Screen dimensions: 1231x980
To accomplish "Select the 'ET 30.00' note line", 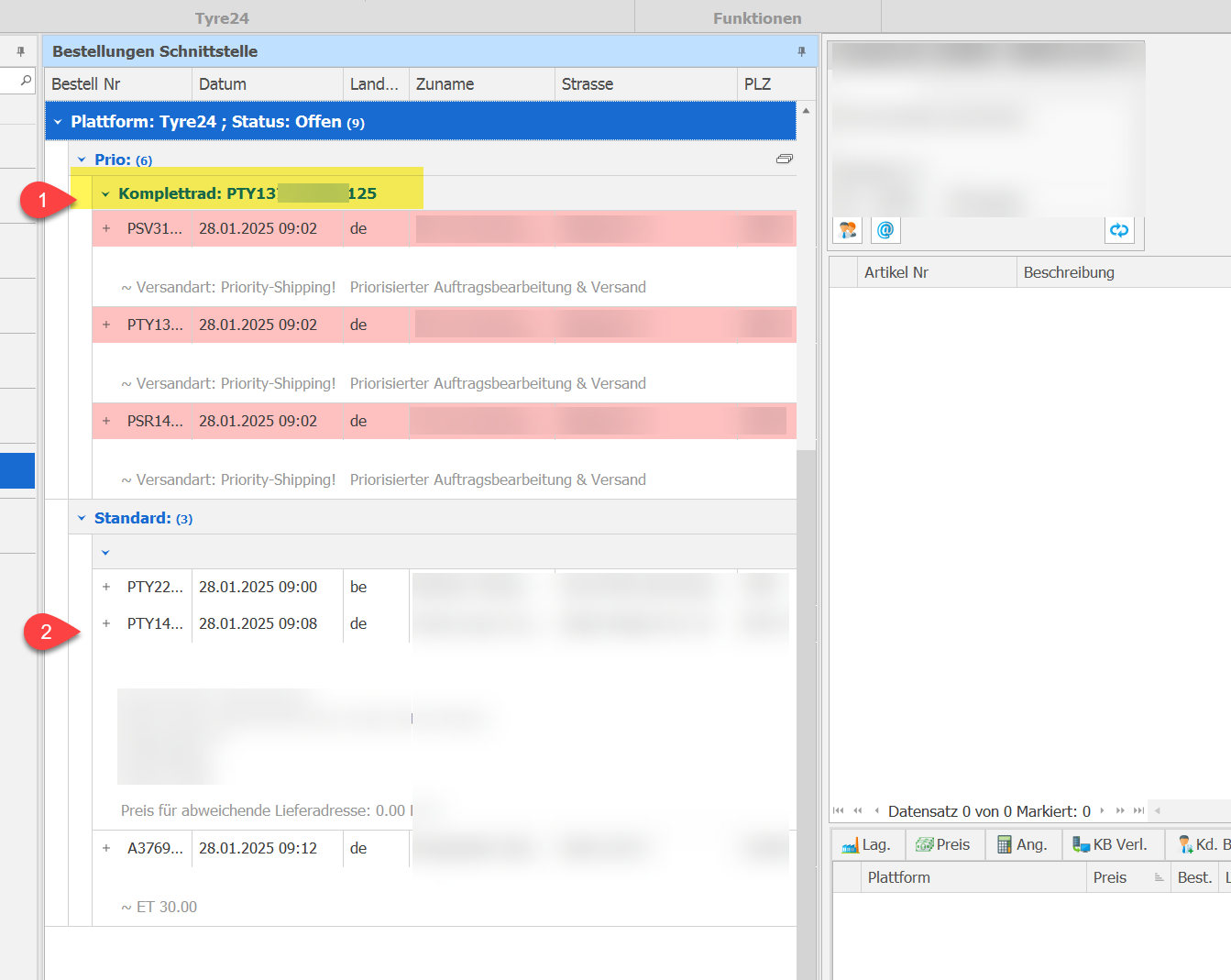I will point(159,907).
